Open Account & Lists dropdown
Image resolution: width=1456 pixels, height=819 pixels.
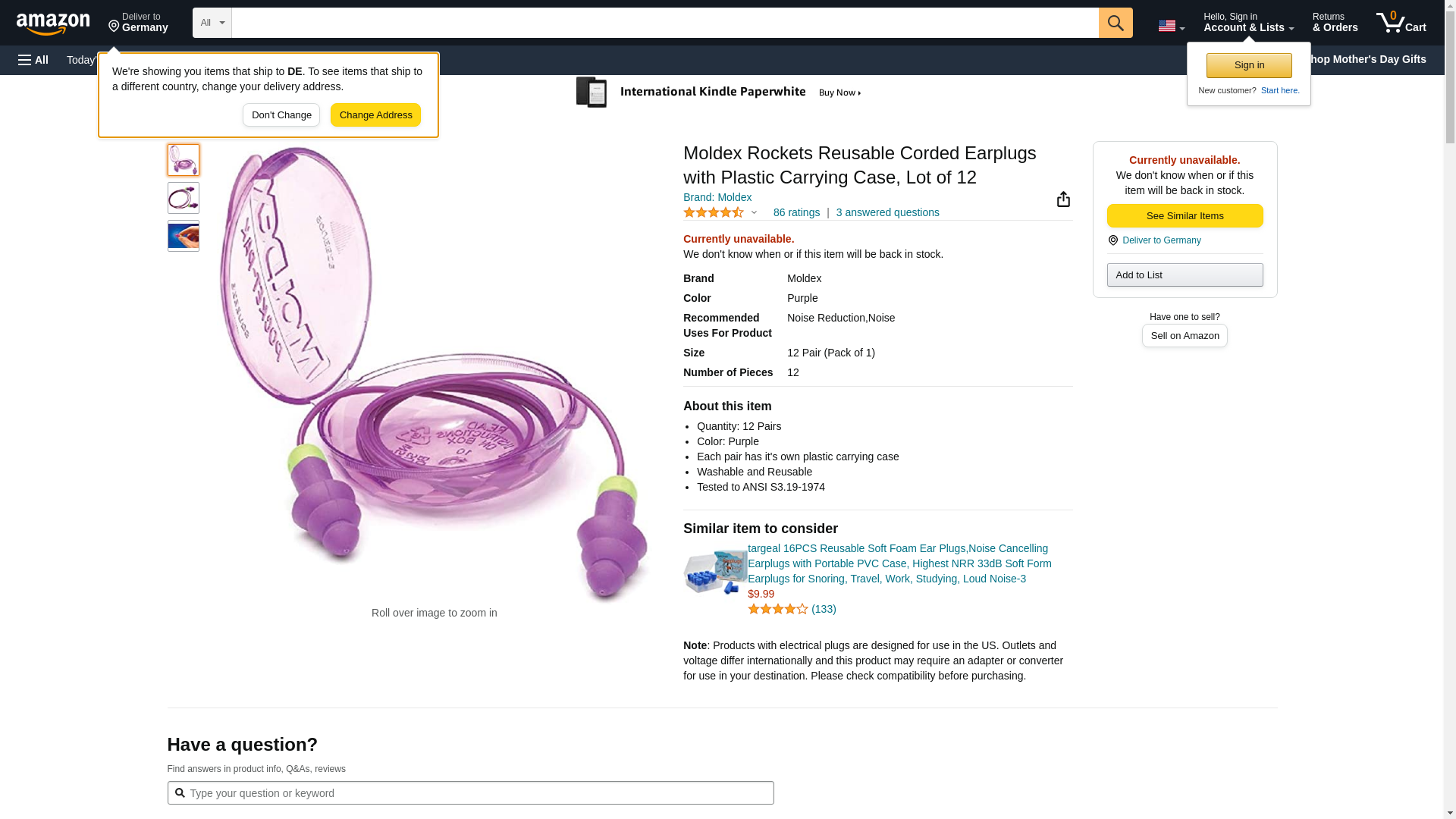click(x=1247, y=23)
